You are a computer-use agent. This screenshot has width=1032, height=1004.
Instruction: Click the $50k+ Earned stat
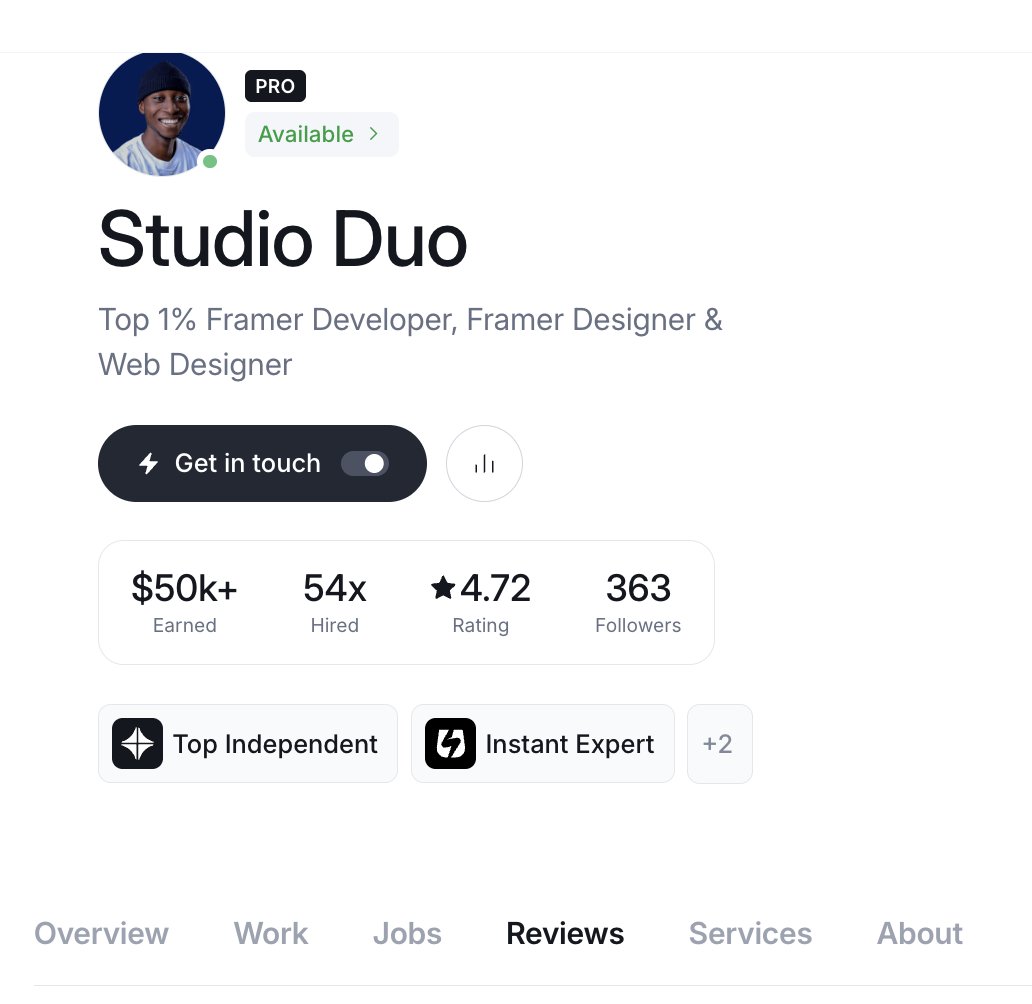pos(184,602)
